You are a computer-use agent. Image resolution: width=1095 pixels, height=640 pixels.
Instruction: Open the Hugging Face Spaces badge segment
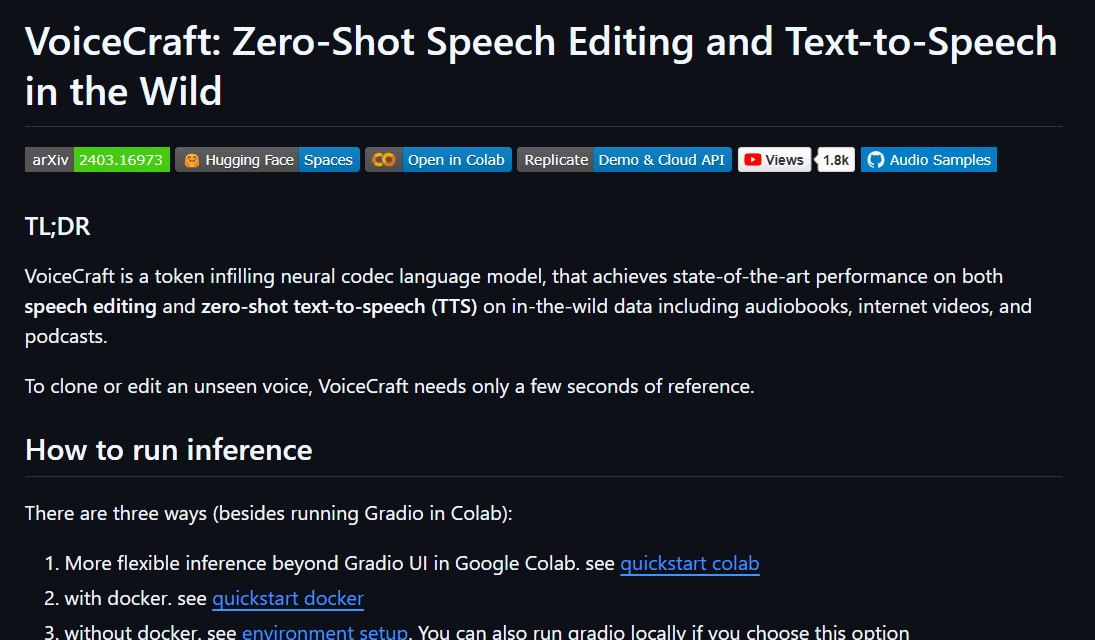pyautogui.click(x=328, y=160)
